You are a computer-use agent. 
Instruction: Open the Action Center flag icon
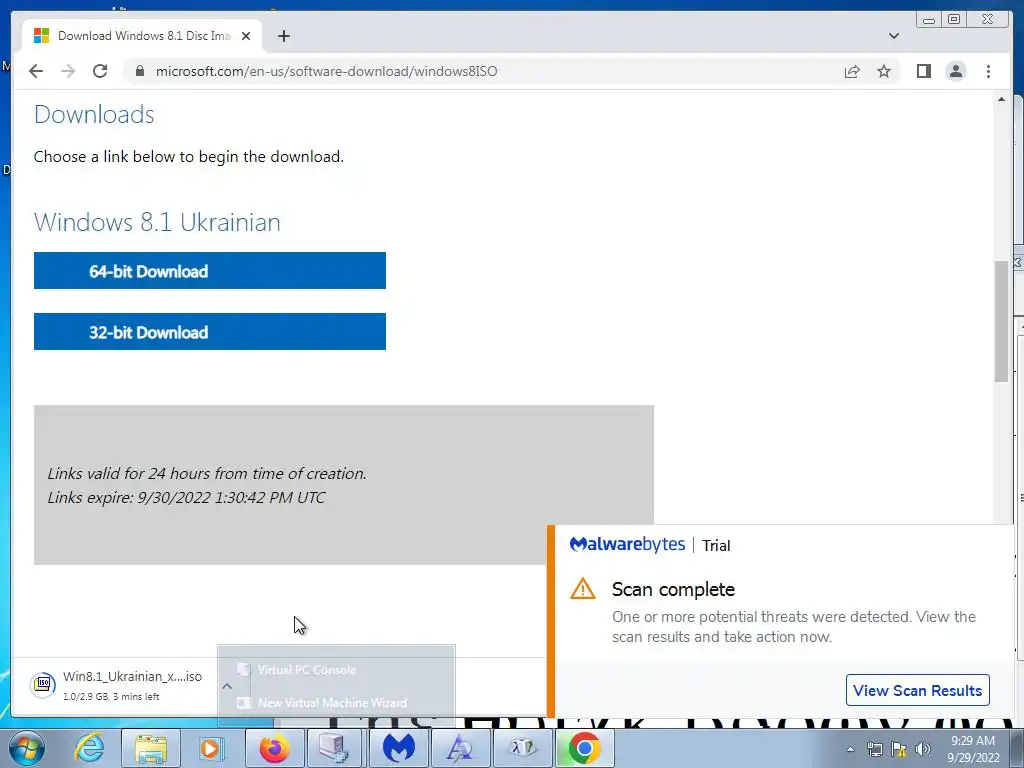pyautogui.click(x=899, y=749)
